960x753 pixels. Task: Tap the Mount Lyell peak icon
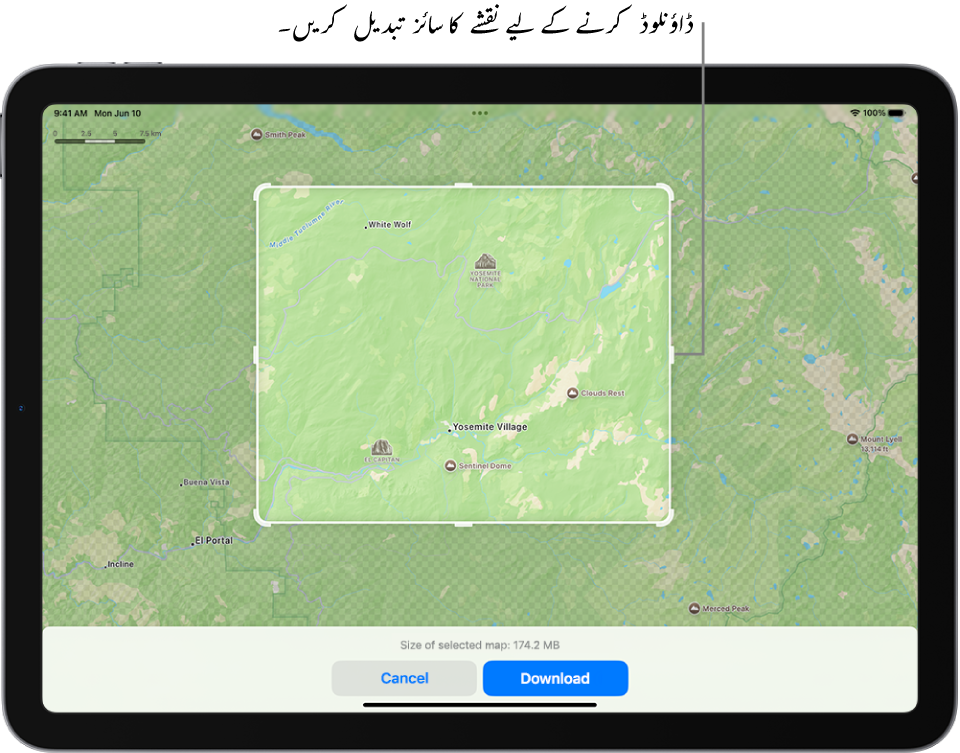[852, 439]
